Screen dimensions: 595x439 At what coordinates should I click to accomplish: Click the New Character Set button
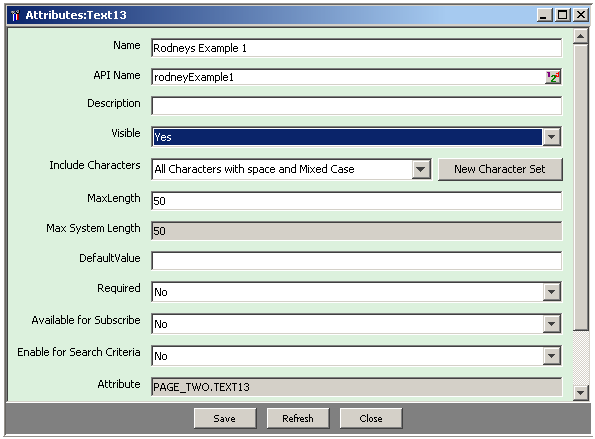500,169
